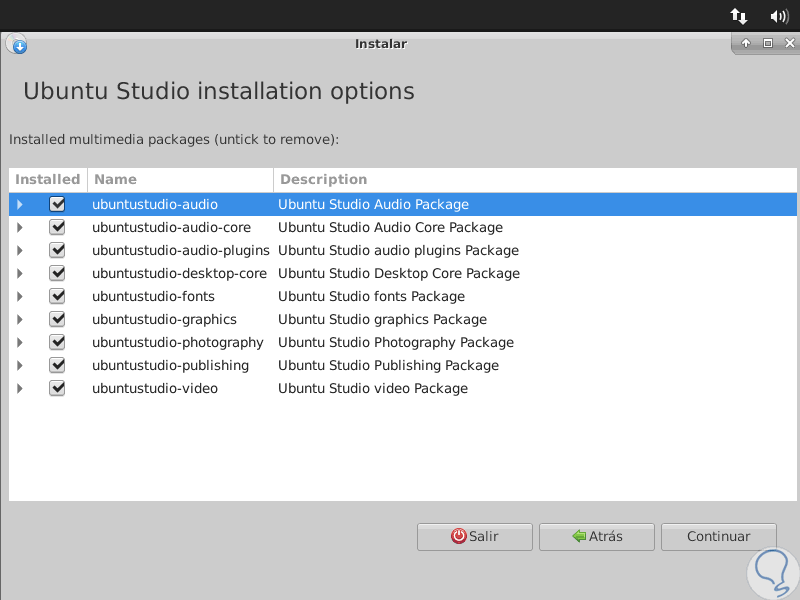Viewport: 800px width, 600px height.
Task: Click the Description column header
Action: tap(535, 179)
